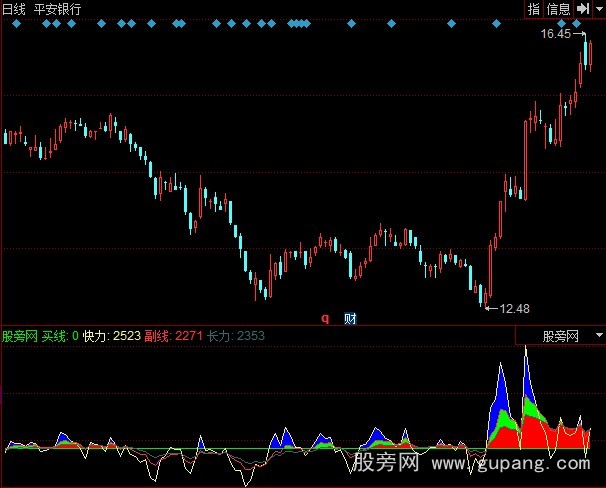Select the 股旁网 indicator name label
This screenshot has height=488, width=606.
pyautogui.click(x=20, y=336)
